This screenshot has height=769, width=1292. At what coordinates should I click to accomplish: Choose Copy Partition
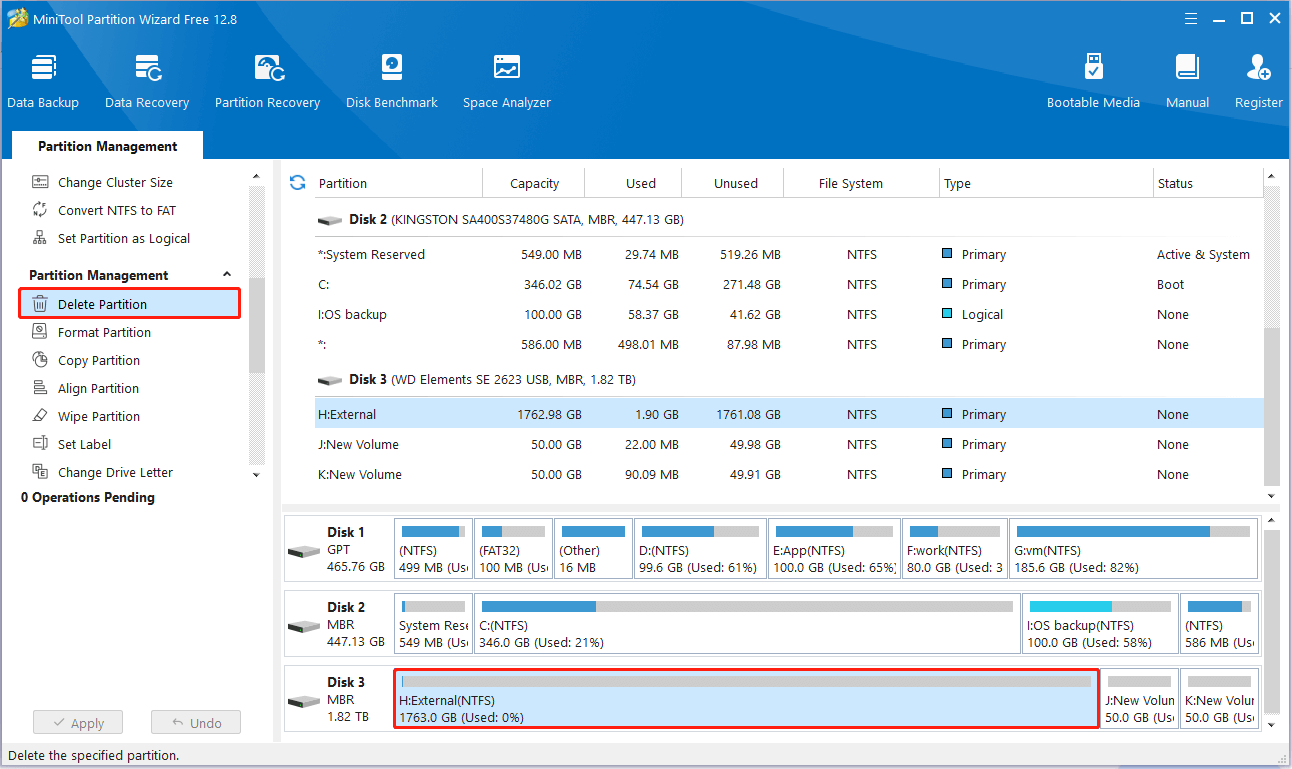[99, 360]
